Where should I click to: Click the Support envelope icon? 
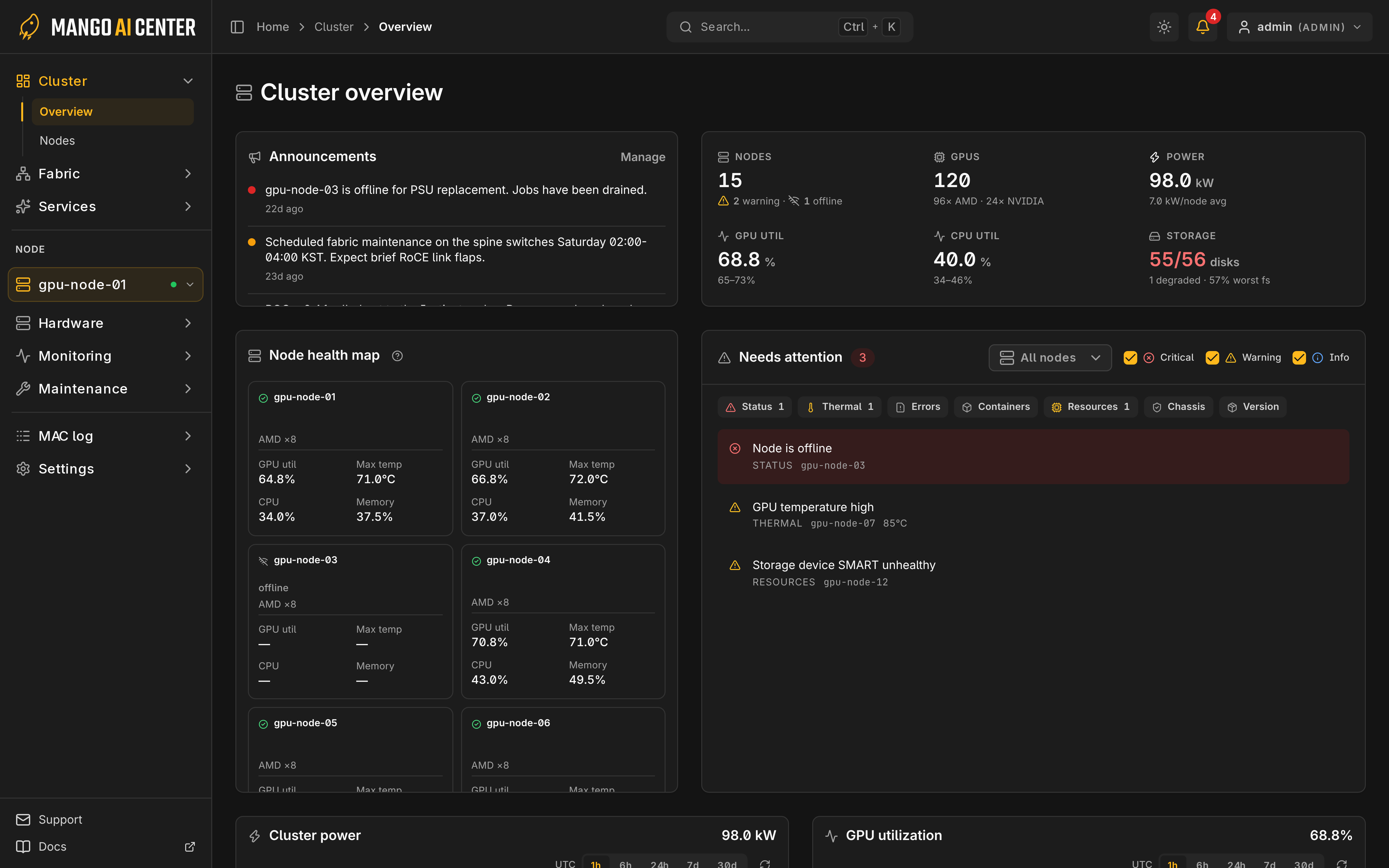click(23, 820)
